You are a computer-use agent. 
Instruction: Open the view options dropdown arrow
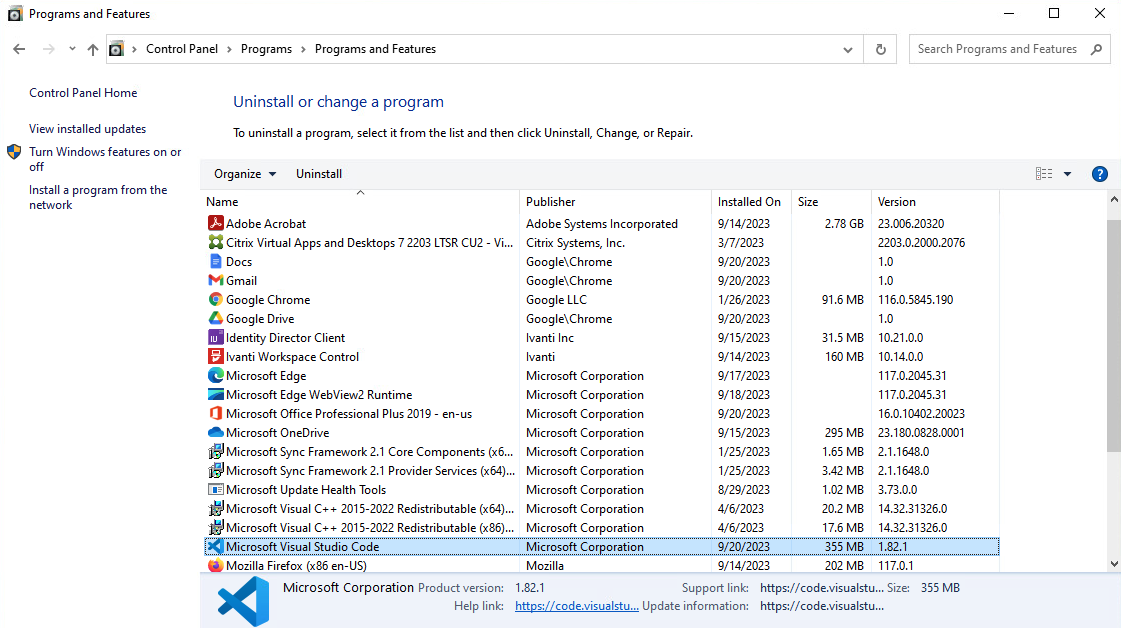coord(1067,174)
